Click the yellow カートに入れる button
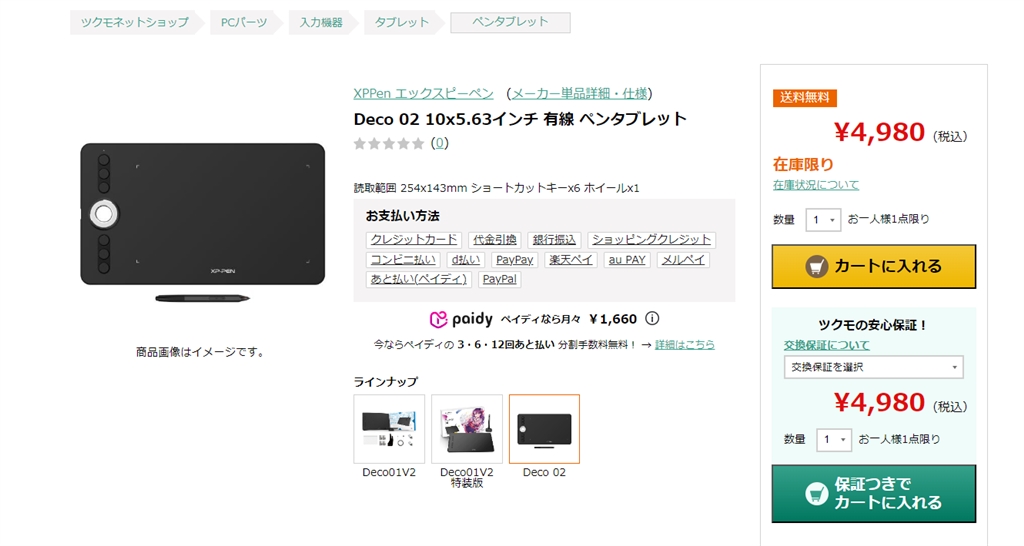 [x=874, y=266]
